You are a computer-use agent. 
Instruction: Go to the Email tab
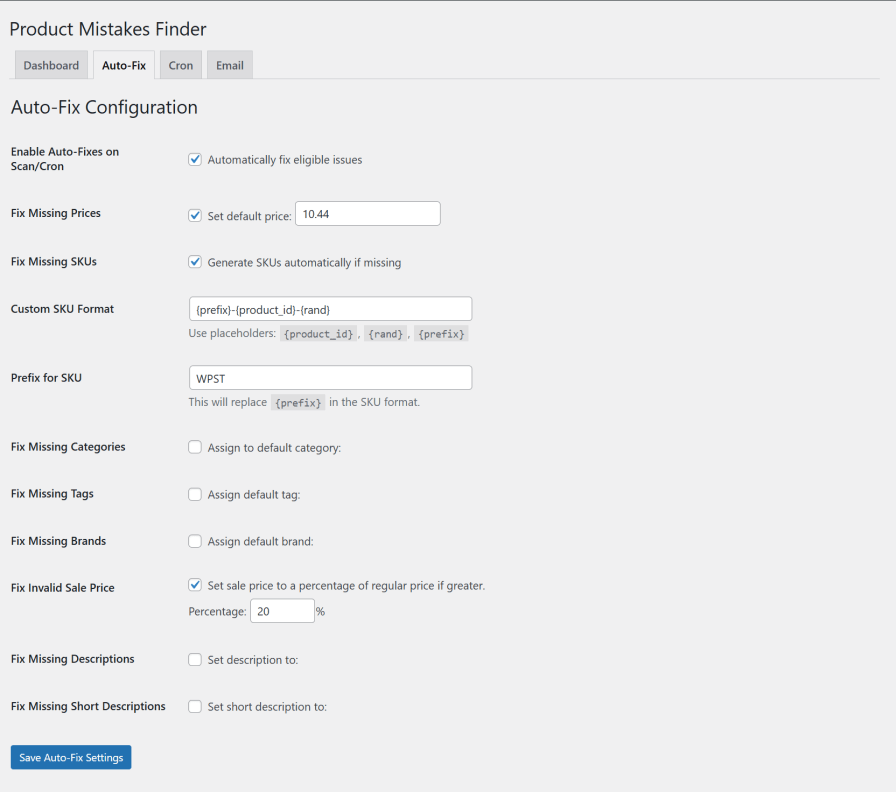(x=229, y=66)
